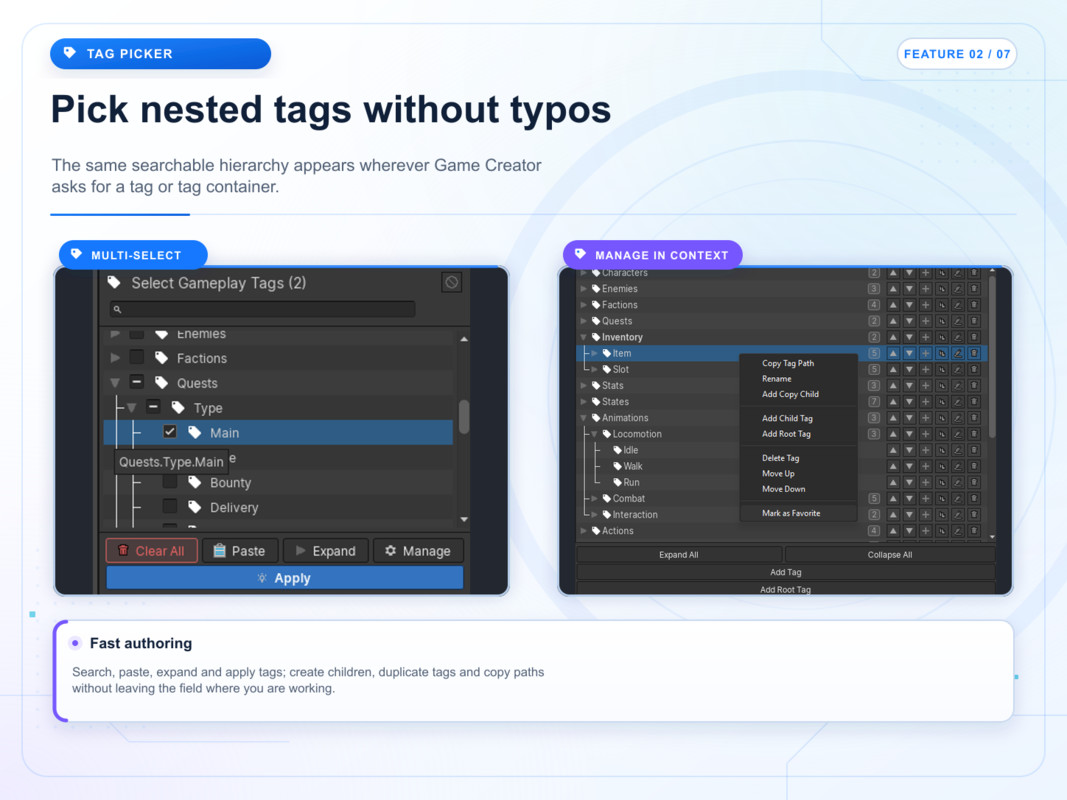The image size is (1067, 800).
Task: Click the move-up arrow on the Item row
Action: pos(893,353)
